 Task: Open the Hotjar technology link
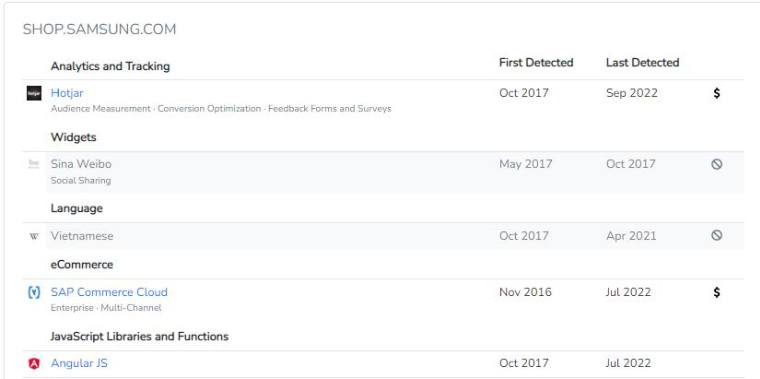(67, 93)
